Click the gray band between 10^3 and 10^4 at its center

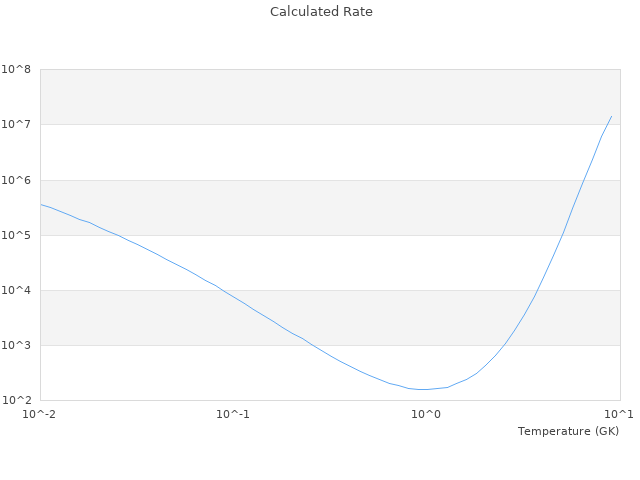click(329, 317)
